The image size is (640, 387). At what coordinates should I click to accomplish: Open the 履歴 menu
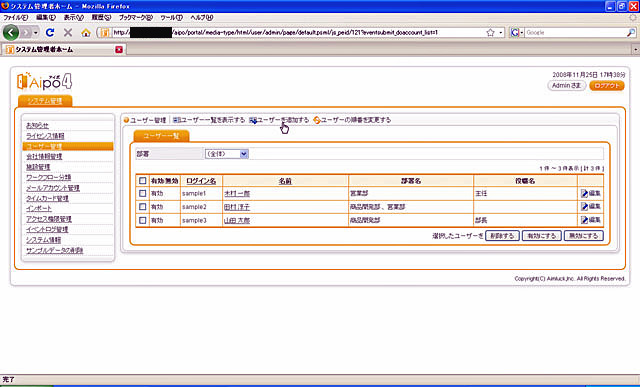[x=101, y=18]
